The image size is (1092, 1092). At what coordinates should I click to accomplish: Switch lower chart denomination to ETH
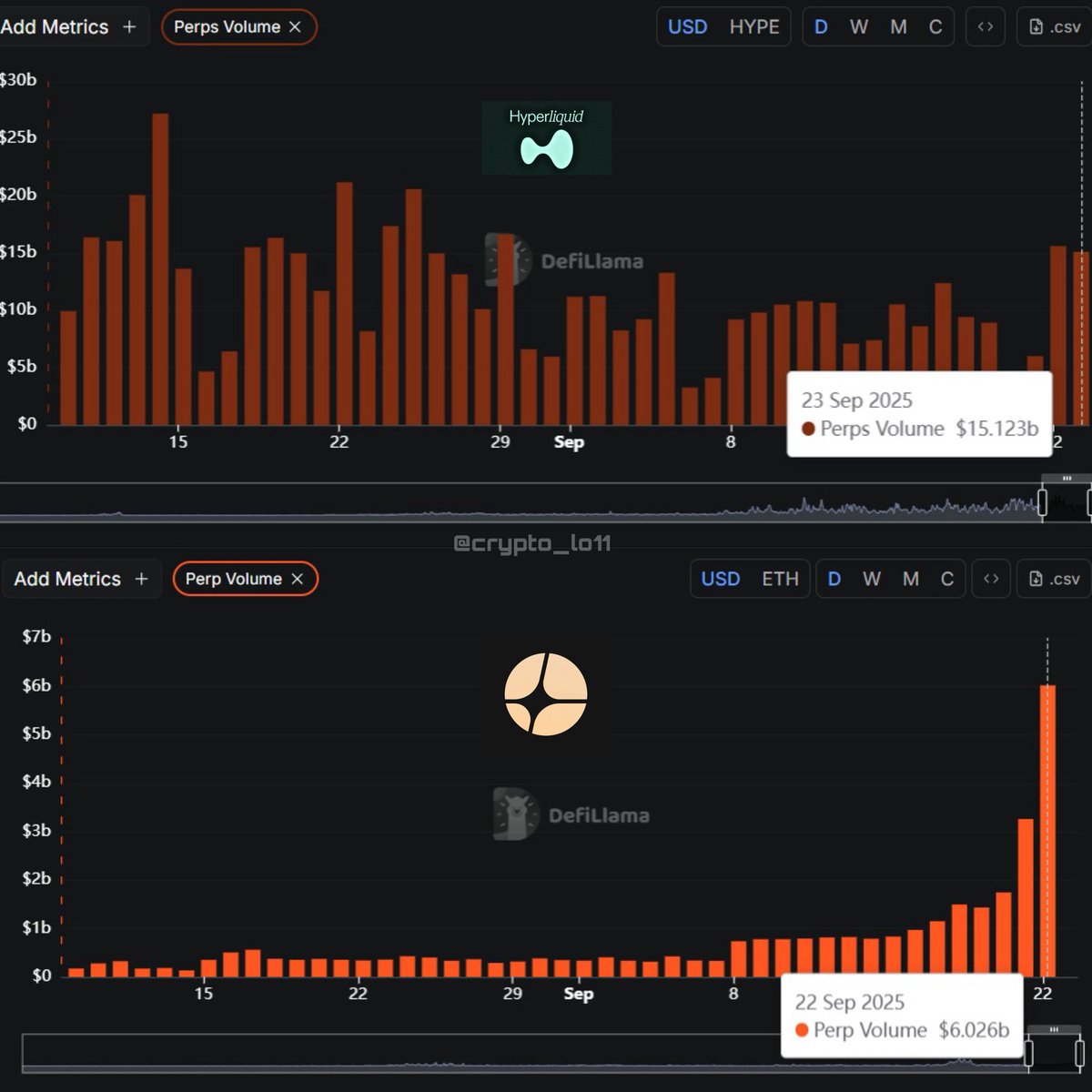[780, 579]
